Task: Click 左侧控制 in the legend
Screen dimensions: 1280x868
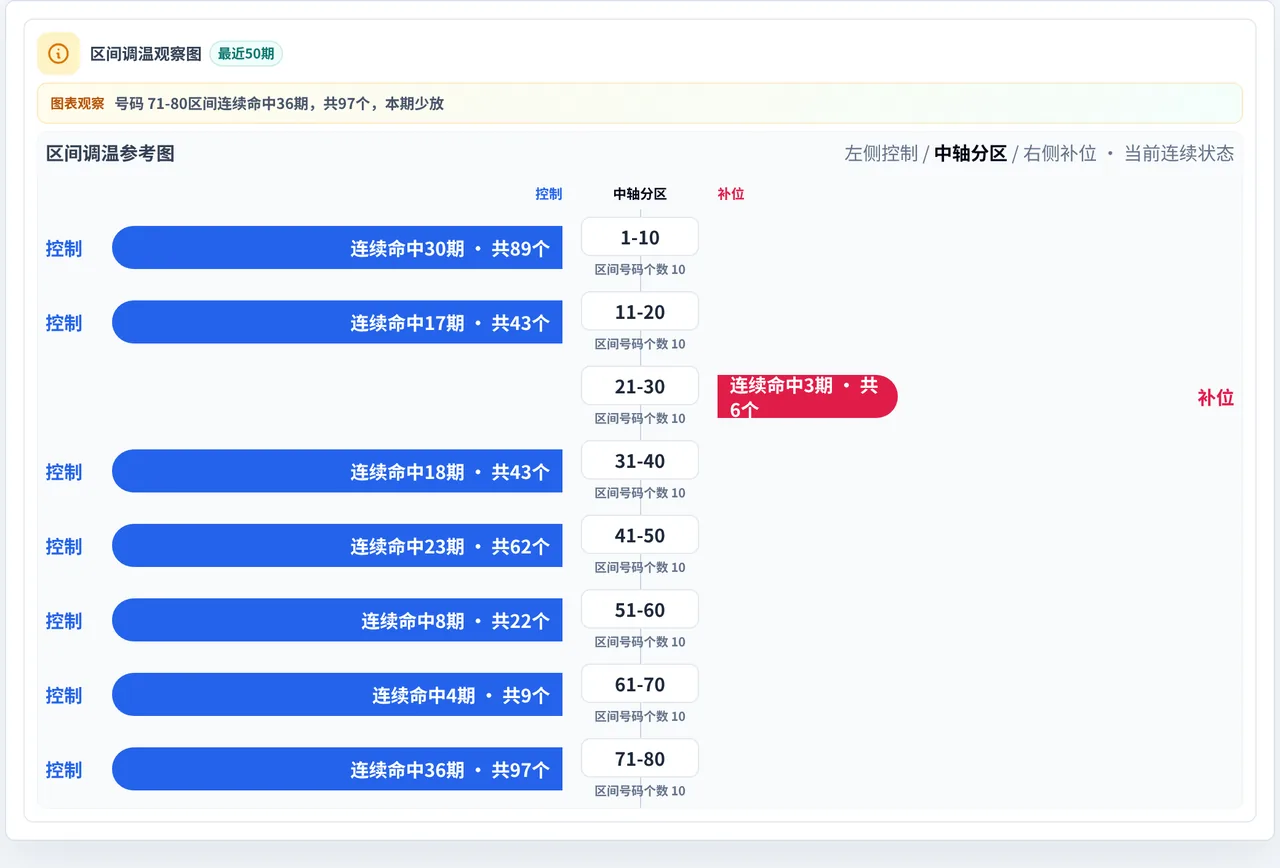Action: click(881, 153)
